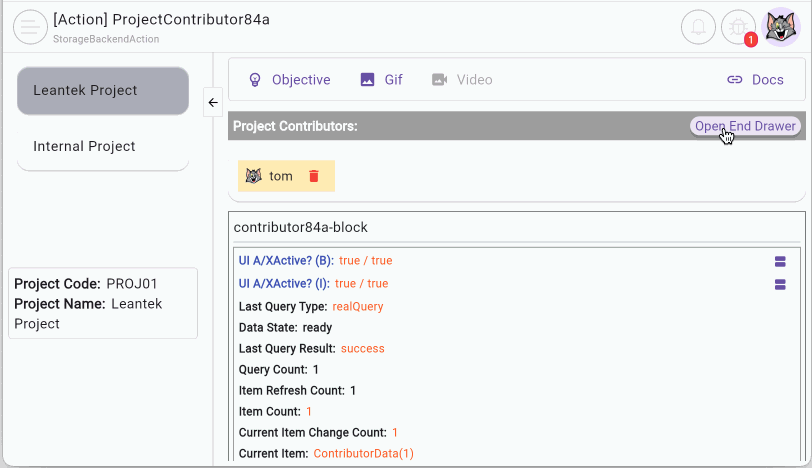Collapse the side panel with left arrow

click(x=213, y=102)
